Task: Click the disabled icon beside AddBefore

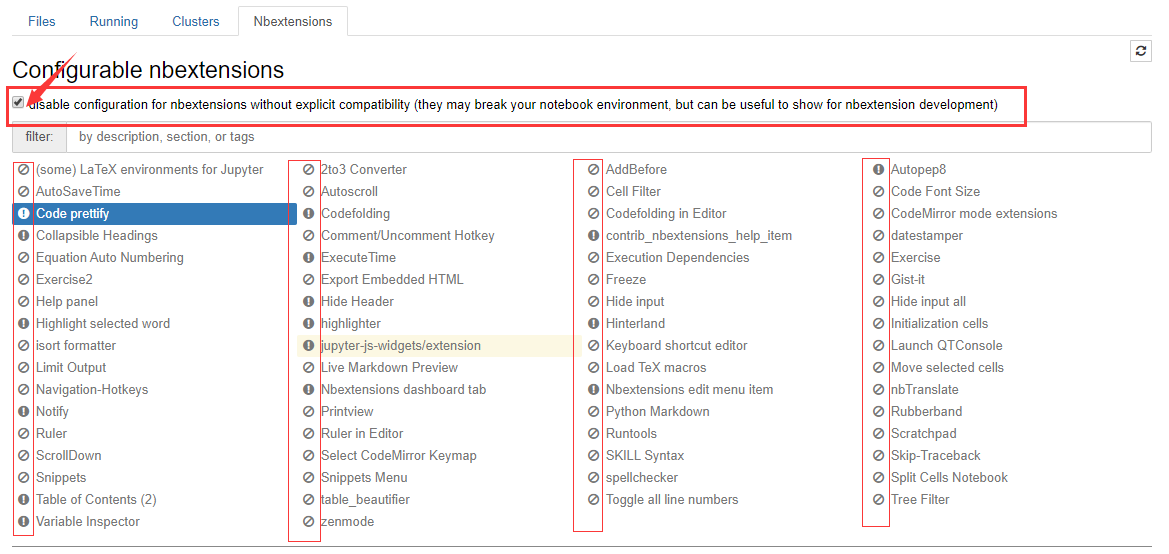Action: click(593, 170)
